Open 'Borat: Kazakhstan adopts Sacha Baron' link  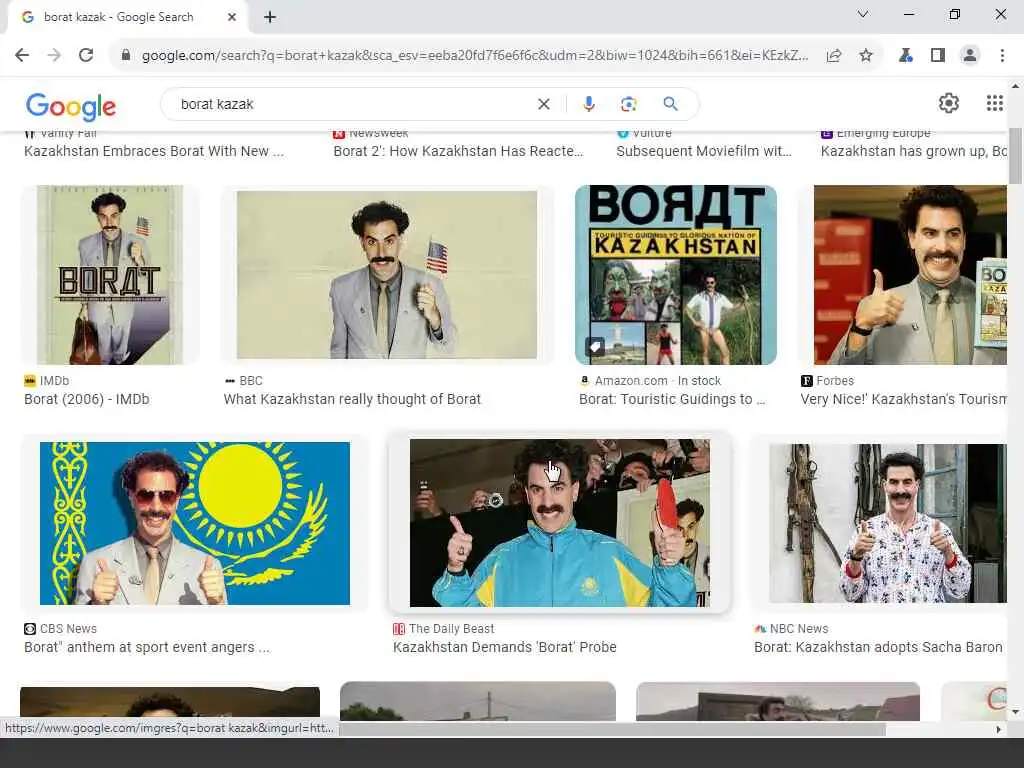tap(878, 647)
